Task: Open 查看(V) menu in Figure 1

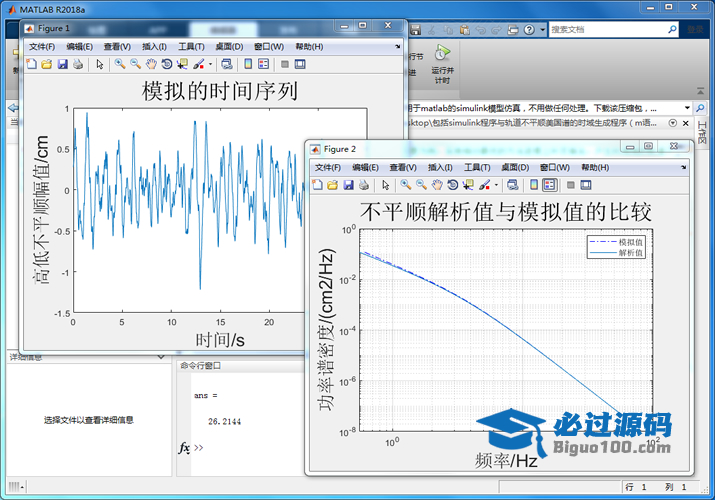Action: [117, 46]
